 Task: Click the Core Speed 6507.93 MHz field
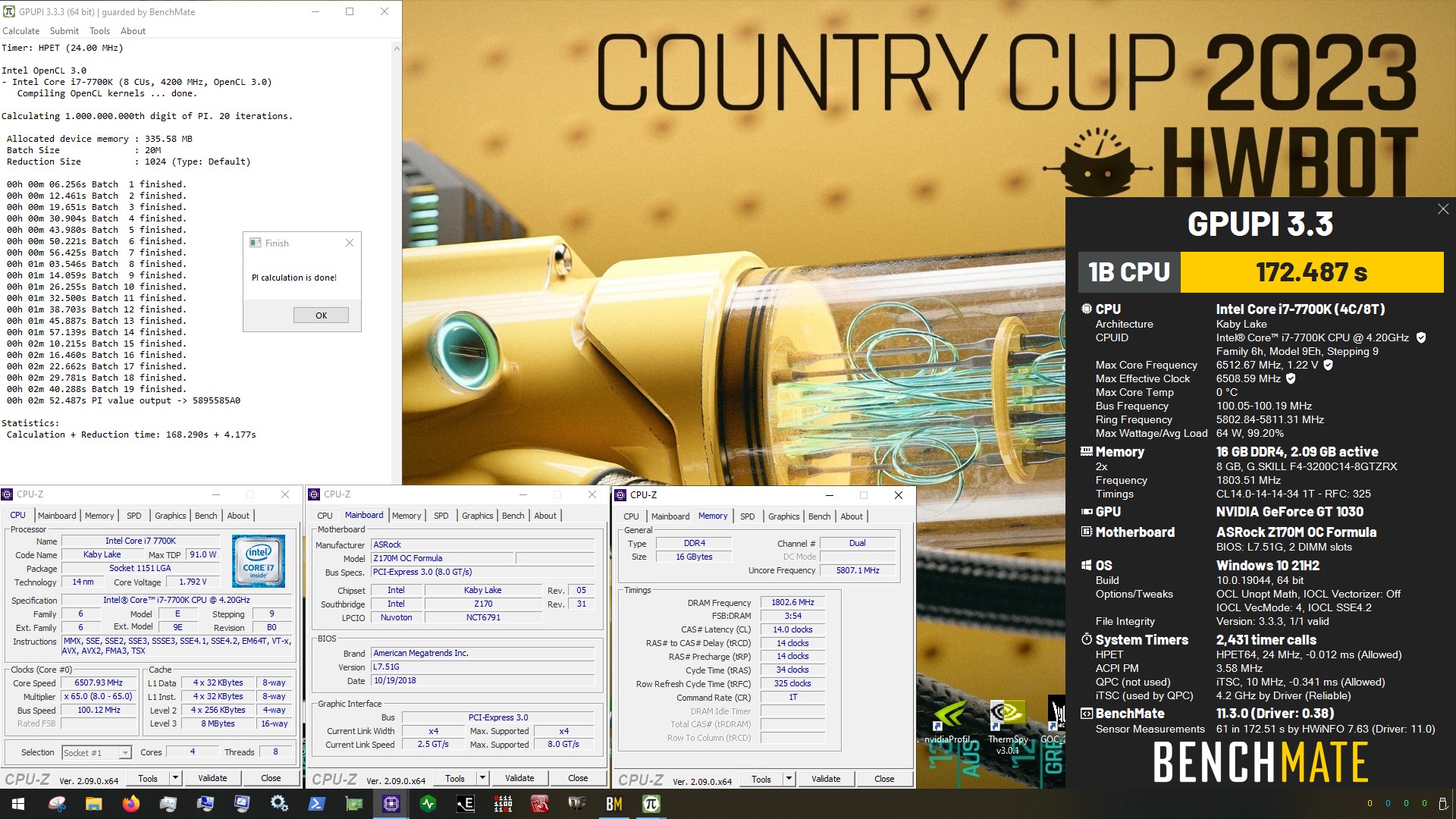[x=99, y=682]
